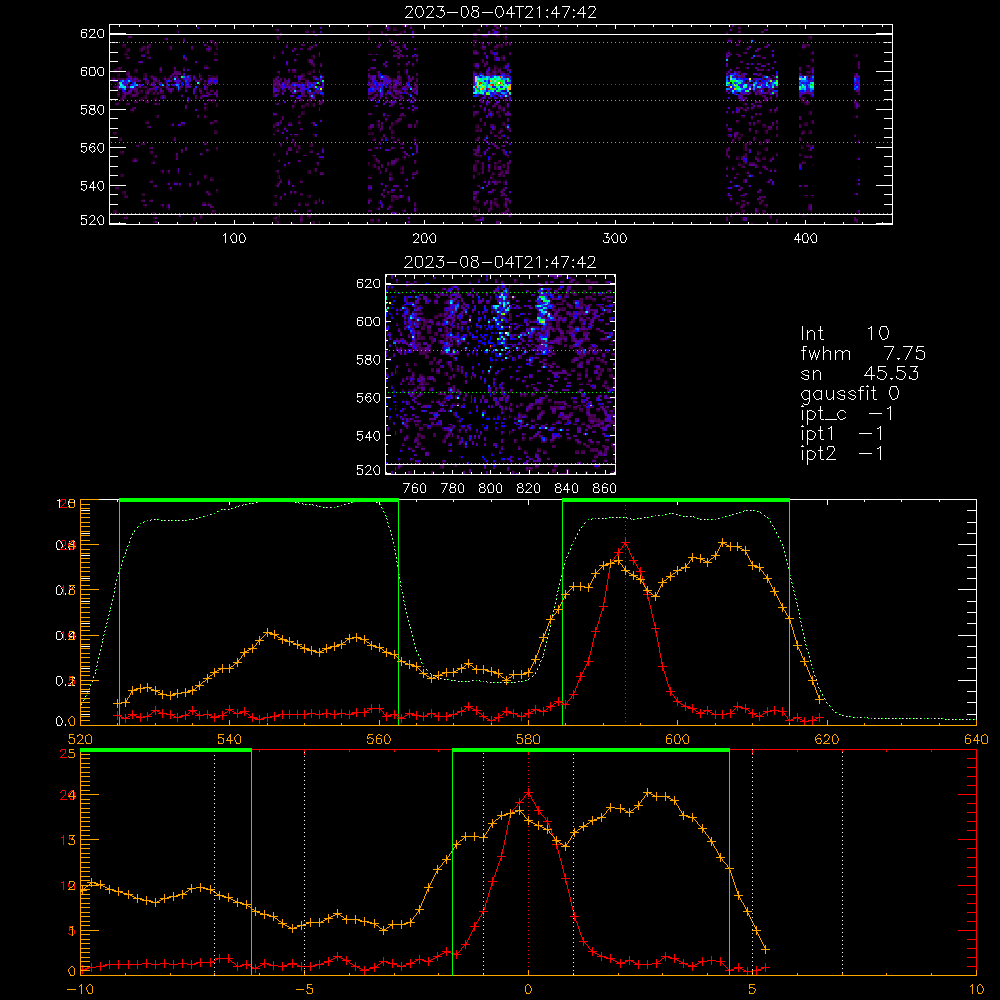Click thick green bar at top-left of bottom plot
The image size is (1000, 1000).
[166, 750]
